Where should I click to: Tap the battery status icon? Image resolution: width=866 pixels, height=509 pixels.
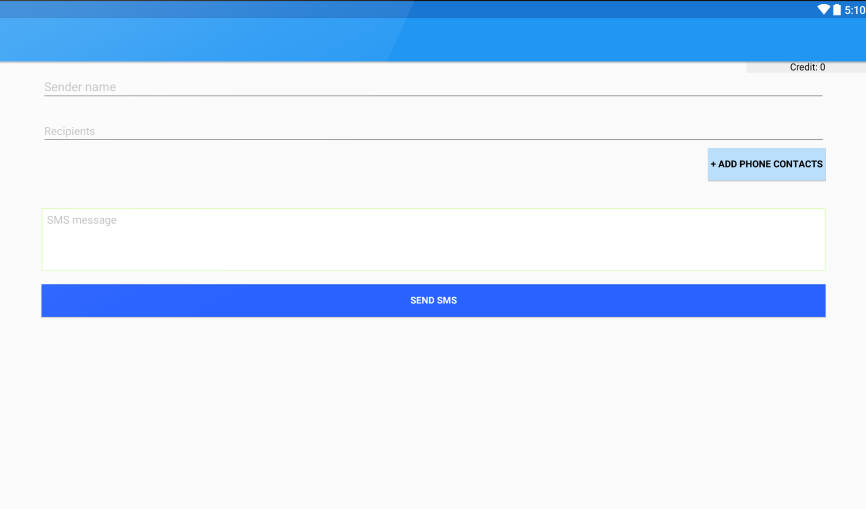pyautogui.click(x=837, y=9)
